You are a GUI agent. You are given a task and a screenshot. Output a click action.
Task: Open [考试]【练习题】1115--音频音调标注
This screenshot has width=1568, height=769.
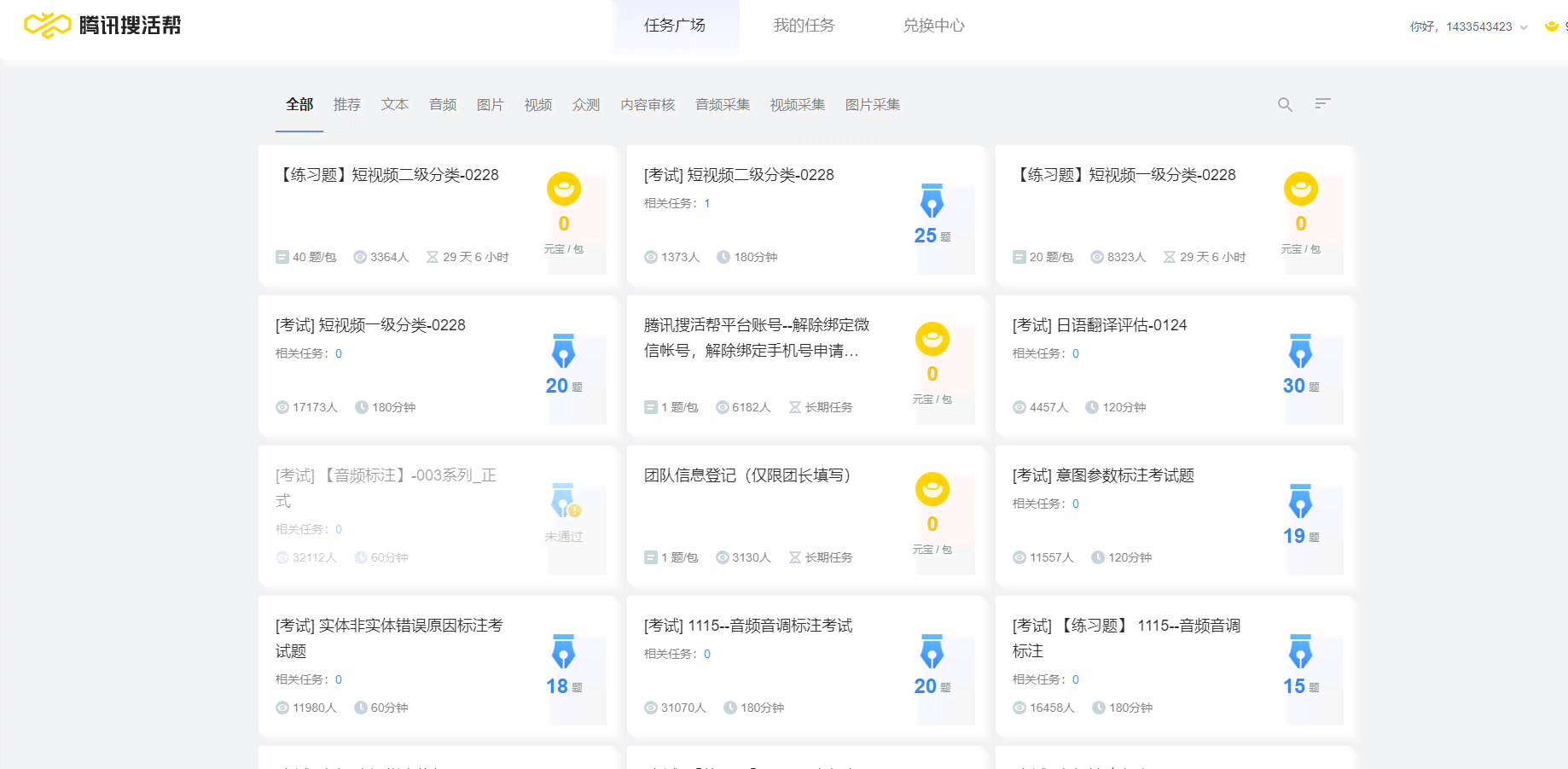click(1126, 638)
